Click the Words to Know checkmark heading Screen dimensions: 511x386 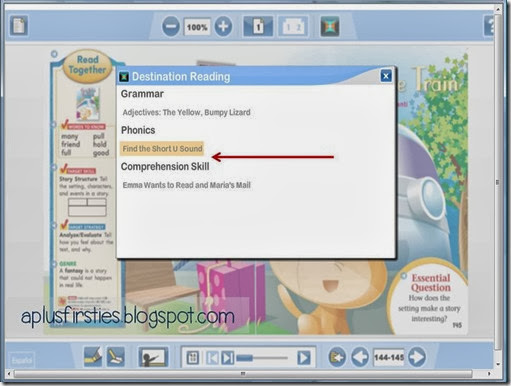click(83, 125)
